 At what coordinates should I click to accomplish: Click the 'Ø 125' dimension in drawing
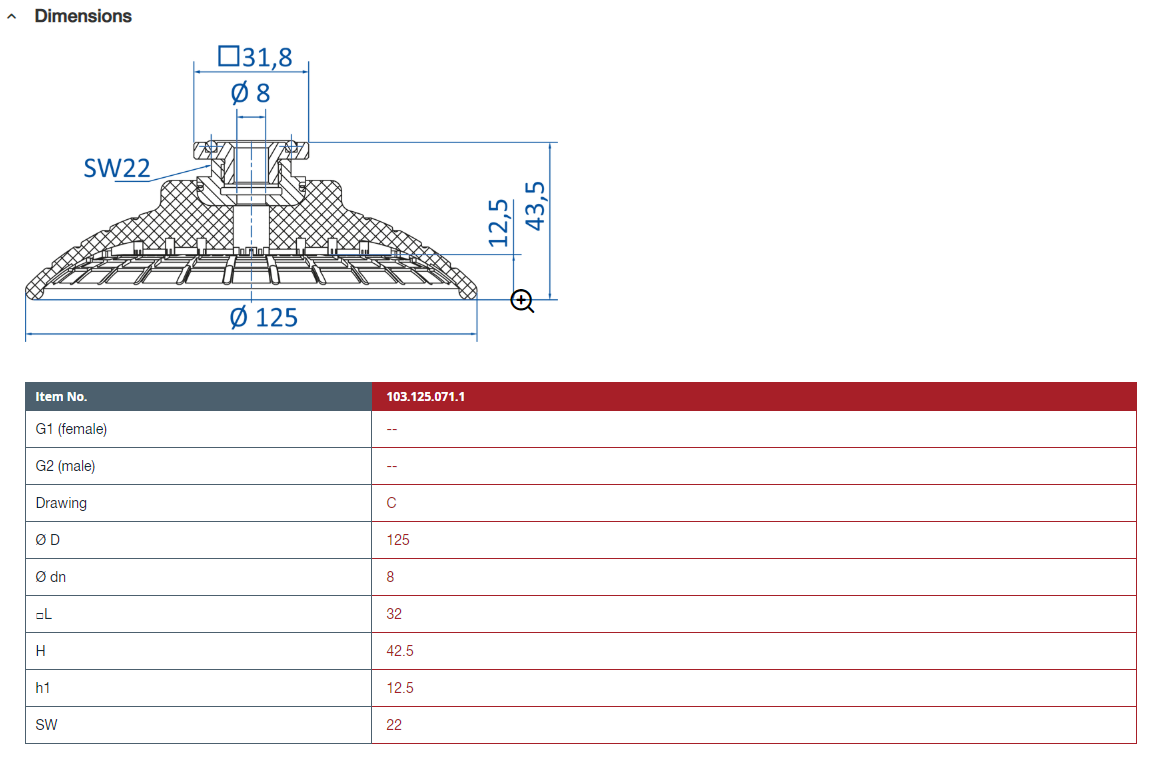coord(264,317)
